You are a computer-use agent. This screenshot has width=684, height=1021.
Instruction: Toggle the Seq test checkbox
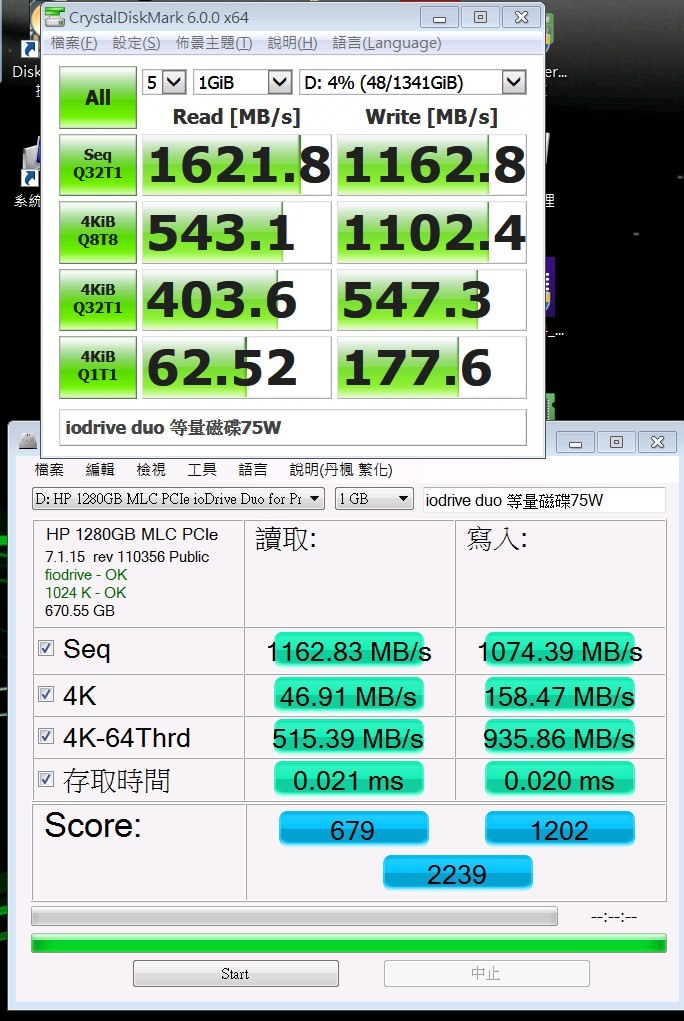click(46, 648)
